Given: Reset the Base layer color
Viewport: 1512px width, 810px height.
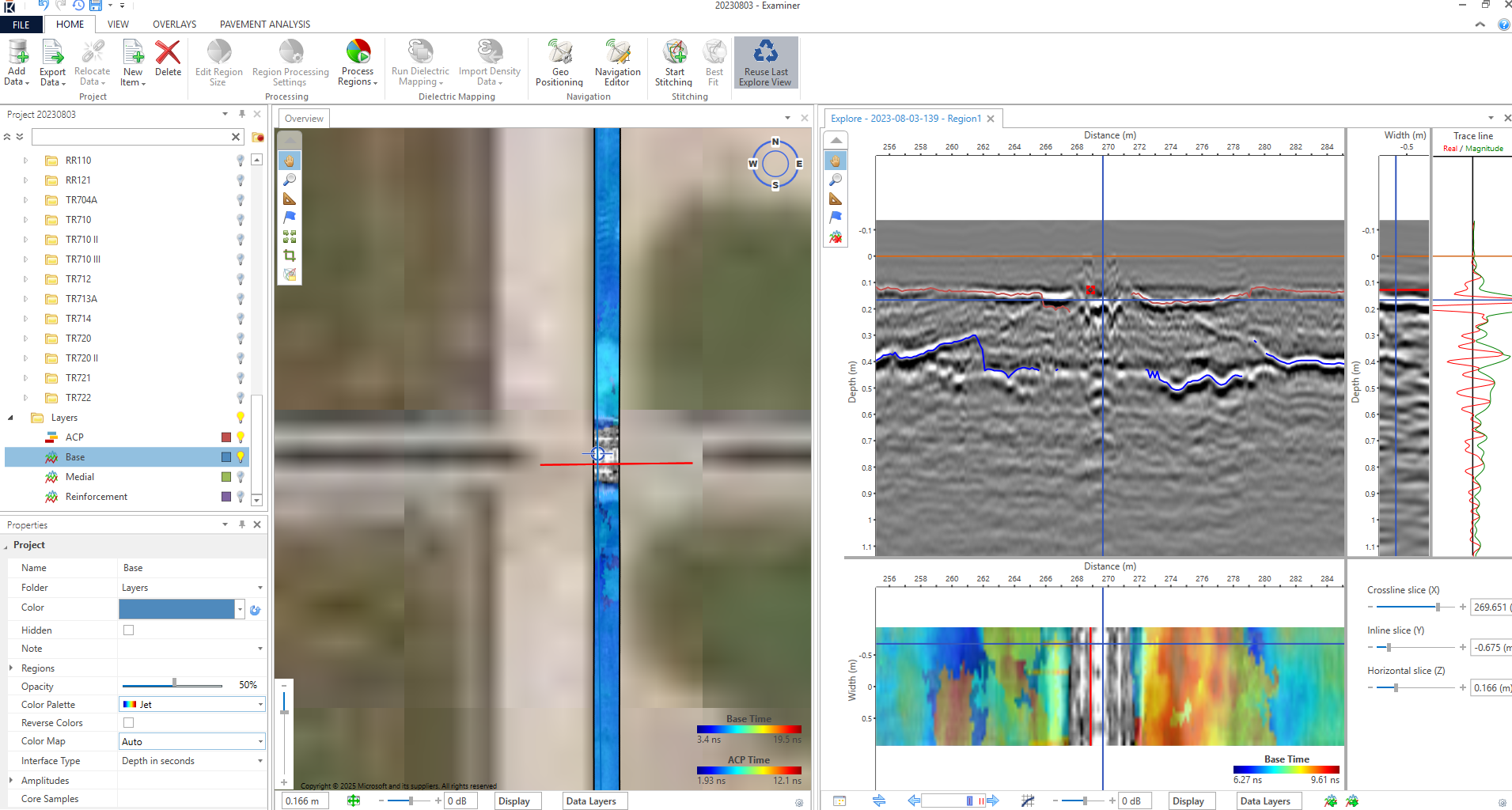Looking at the screenshot, I should coord(255,610).
